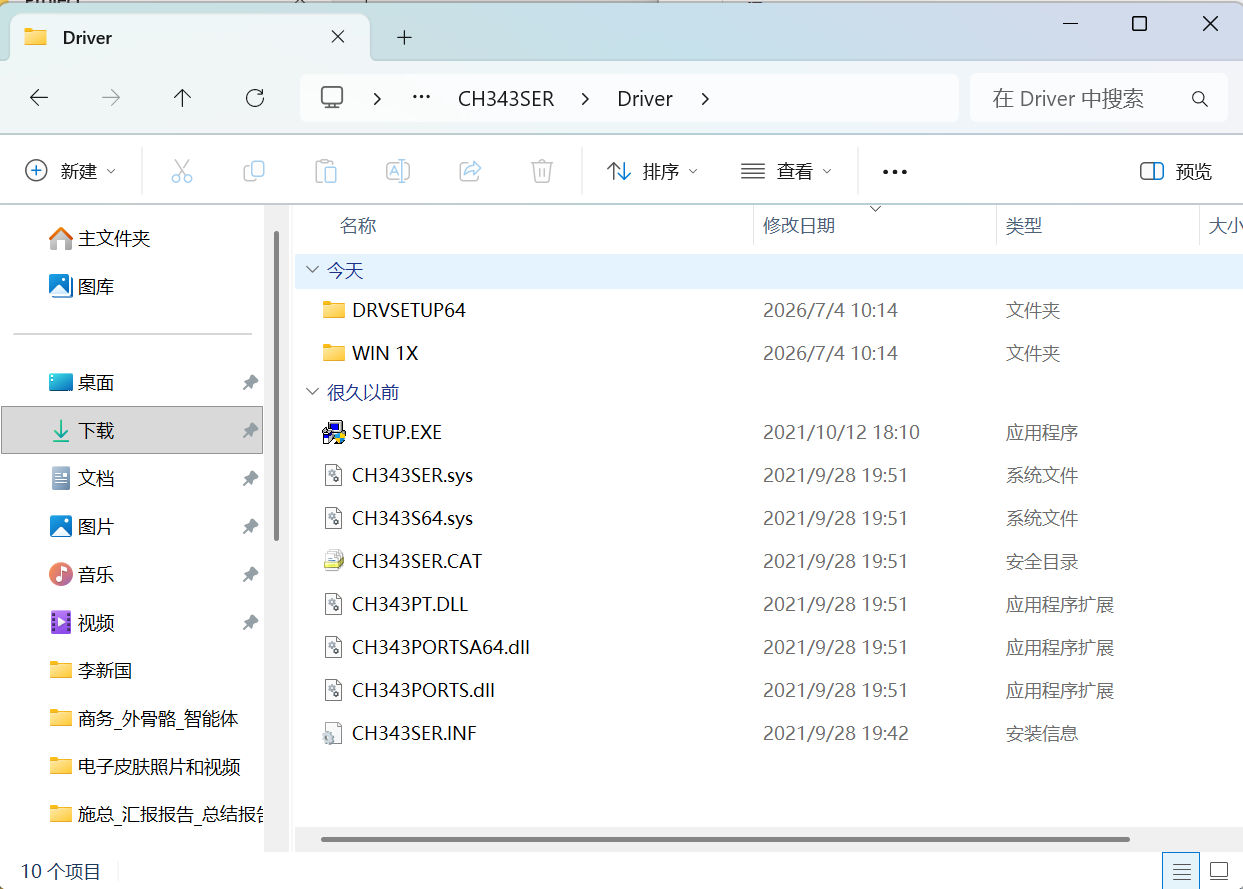Image resolution: width=1243 pixels, height=889 pixels.
Task: Click the This PC monitor icon in address bar
Action: [x=332, y=98]
